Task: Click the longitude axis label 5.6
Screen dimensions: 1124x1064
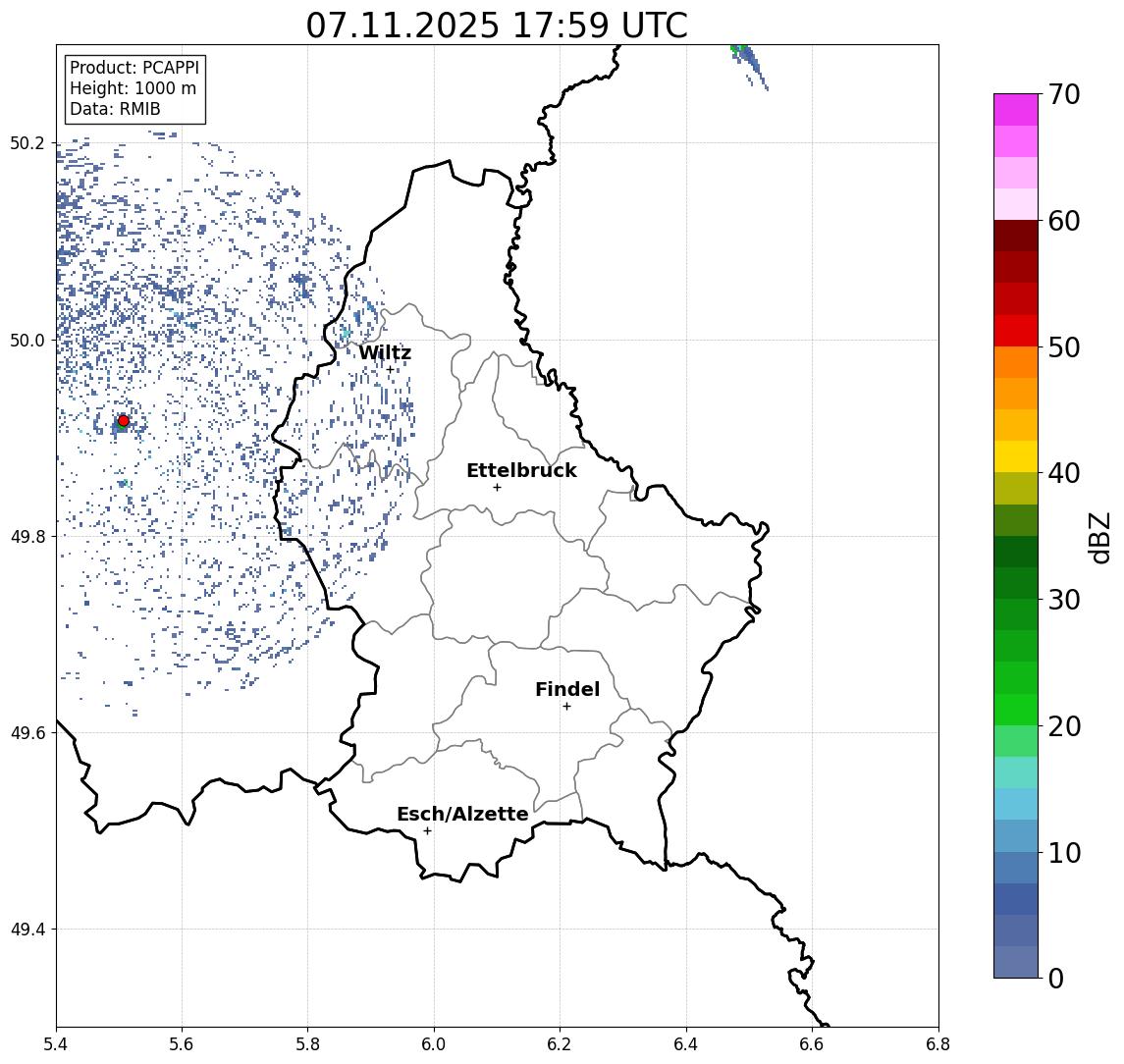Action: click(x=182, y=1044)
